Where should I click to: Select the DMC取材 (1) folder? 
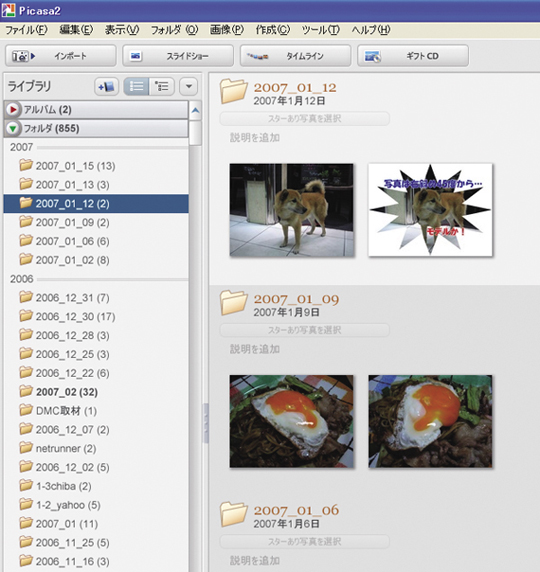[96, 411]
